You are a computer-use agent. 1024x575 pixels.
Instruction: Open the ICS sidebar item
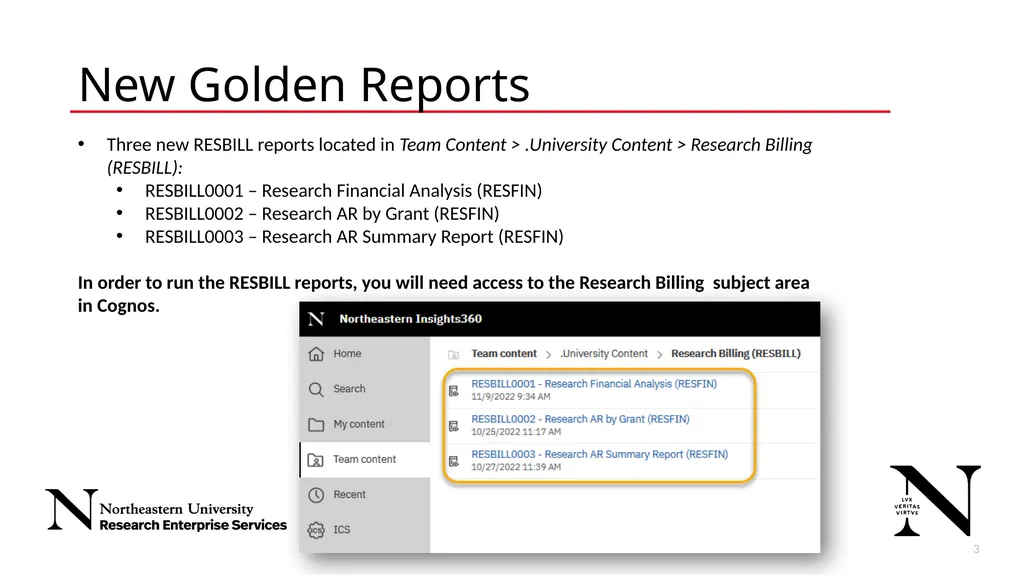point(364,530)
